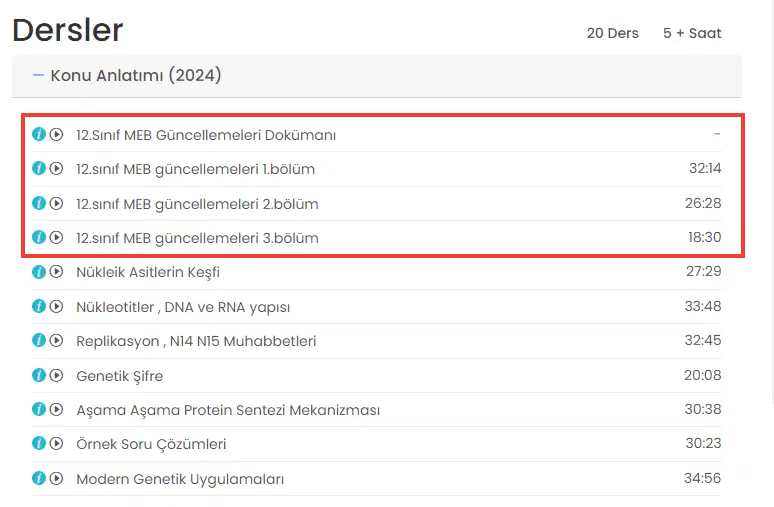Click play icon for Aşama Aşama Protein Sentezi
The image size is (774, 507).
pos(56,410)
